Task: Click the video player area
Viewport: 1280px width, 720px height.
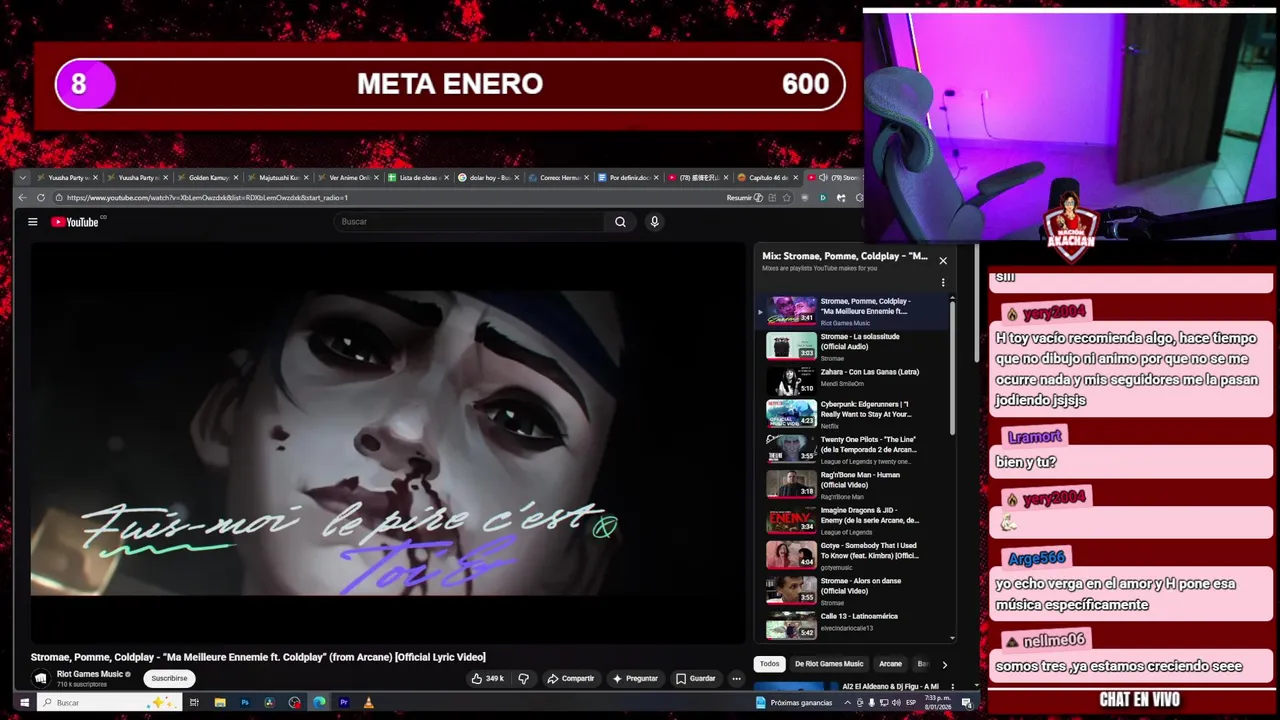Action: (x=388, y=442)
